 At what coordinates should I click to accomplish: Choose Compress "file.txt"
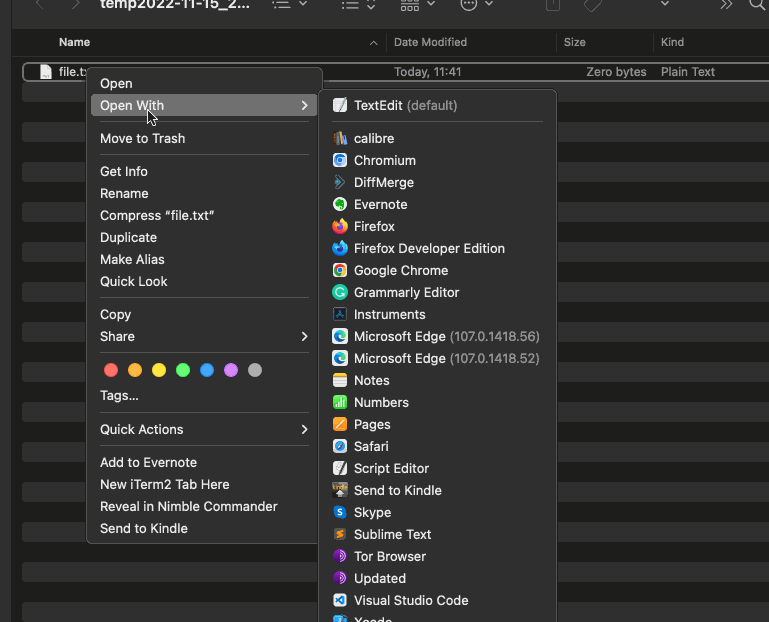pos(204,216)
